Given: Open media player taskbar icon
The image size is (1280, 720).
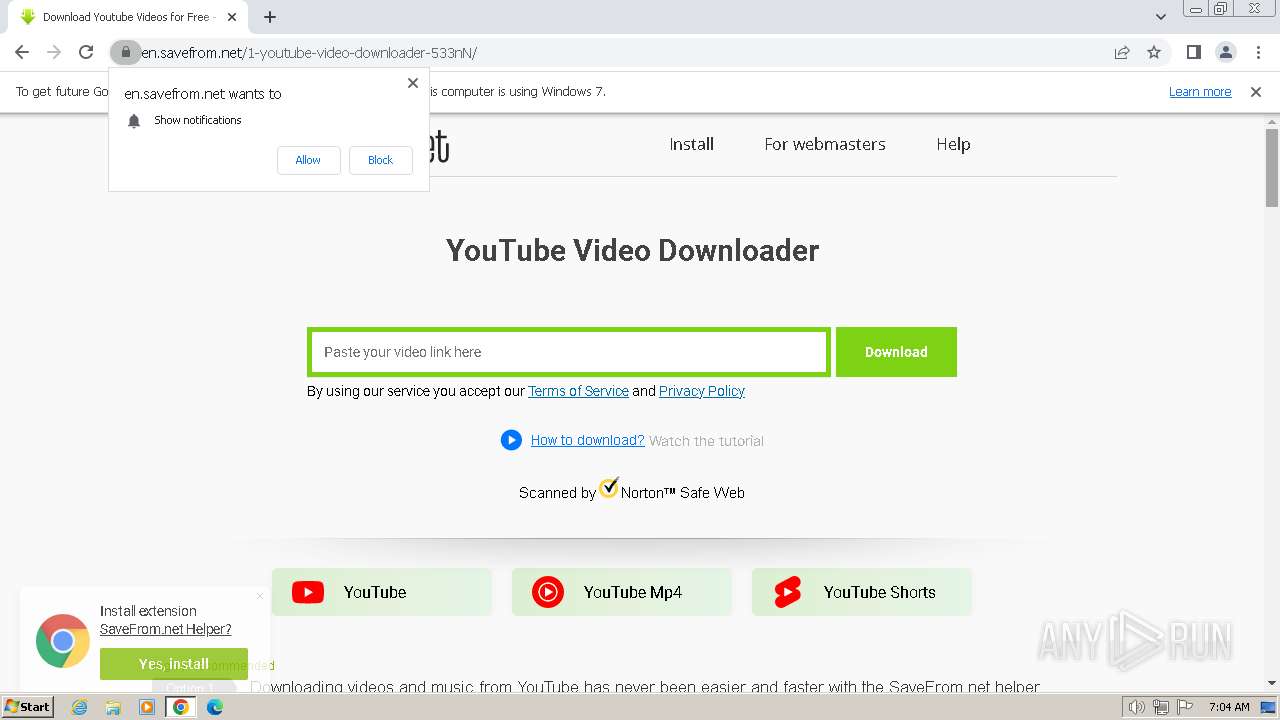Looking at the screenshot, I should pyautogui.click(x=147, y=706).
